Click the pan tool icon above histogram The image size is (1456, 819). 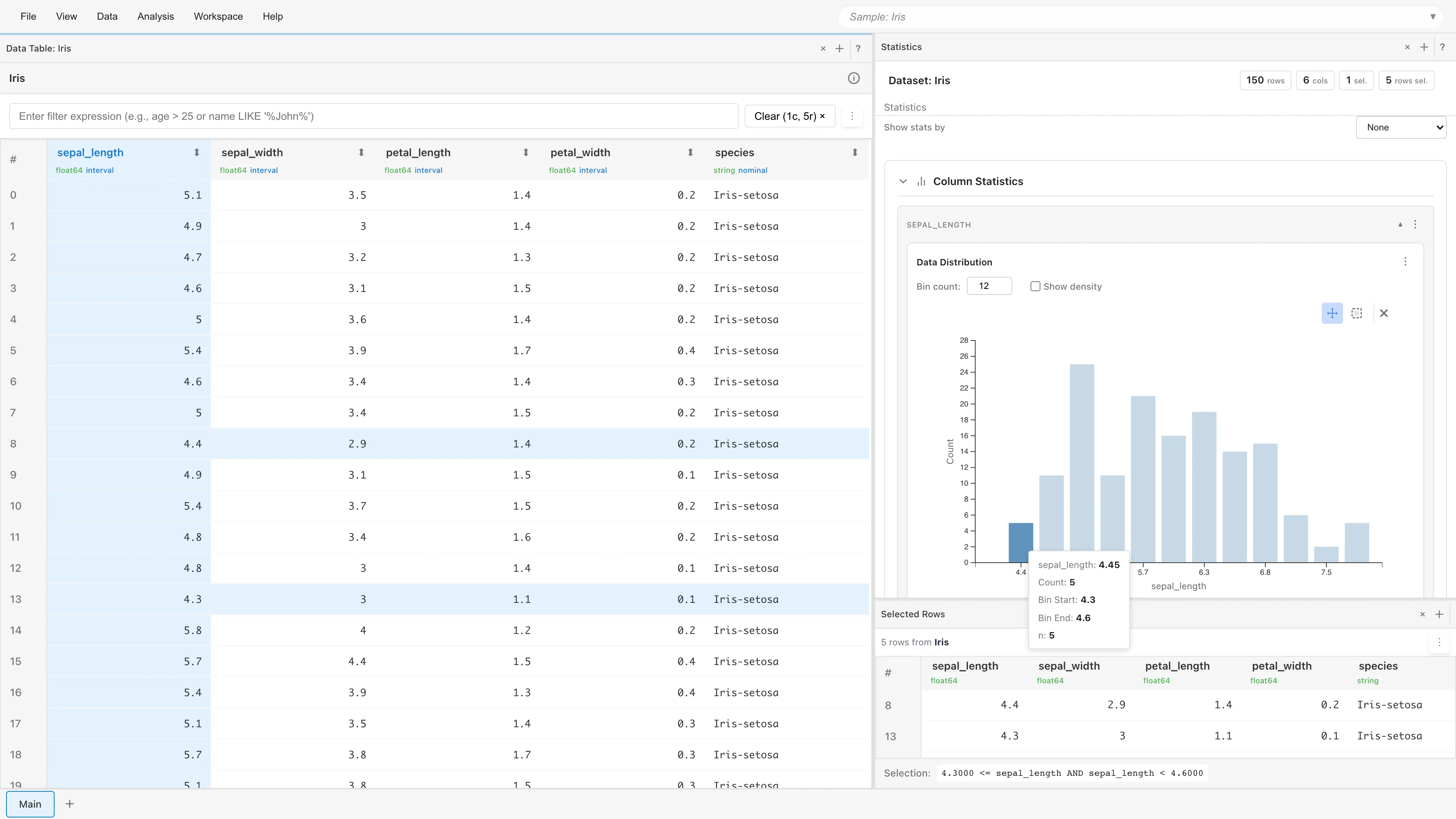coord(1332,313)
